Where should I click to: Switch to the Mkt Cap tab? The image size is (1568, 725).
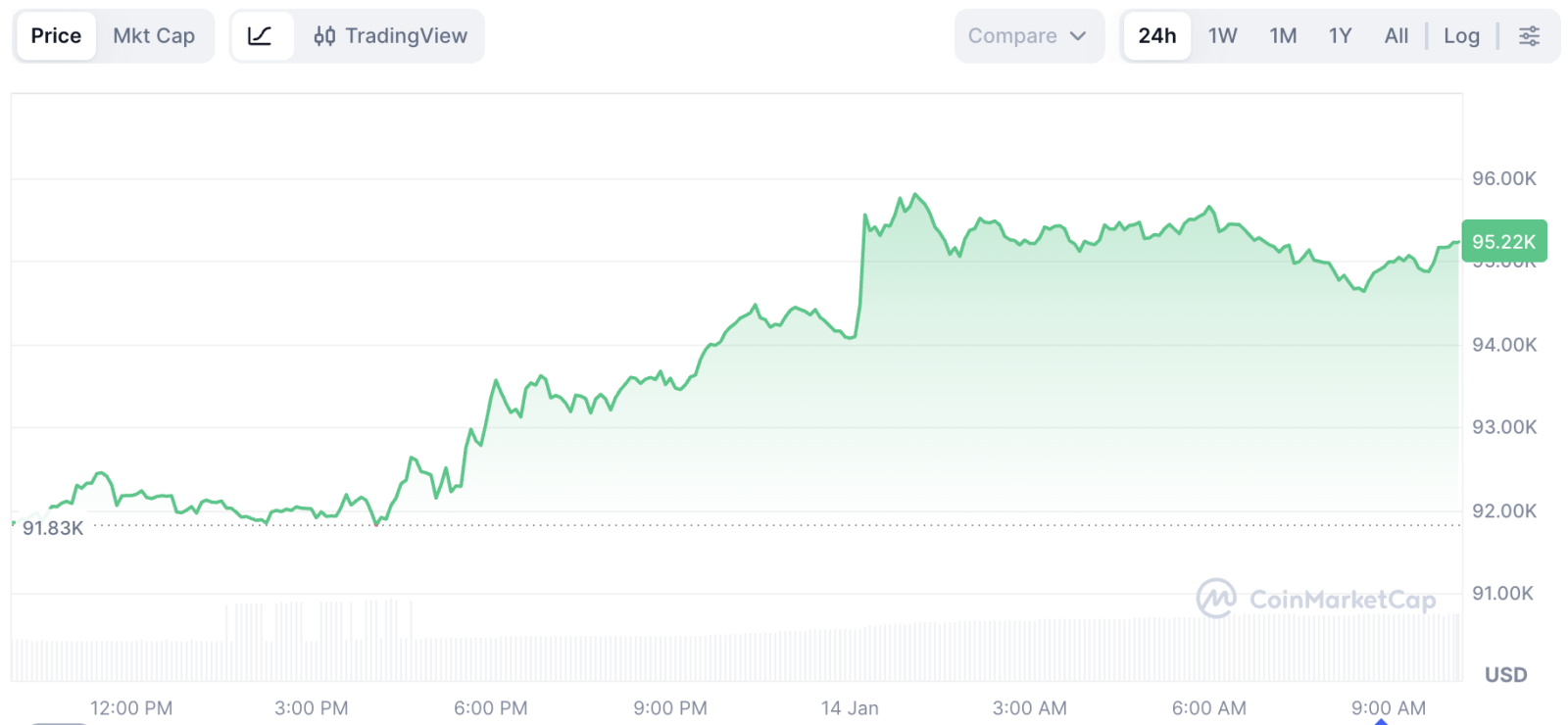pos(154,36)
